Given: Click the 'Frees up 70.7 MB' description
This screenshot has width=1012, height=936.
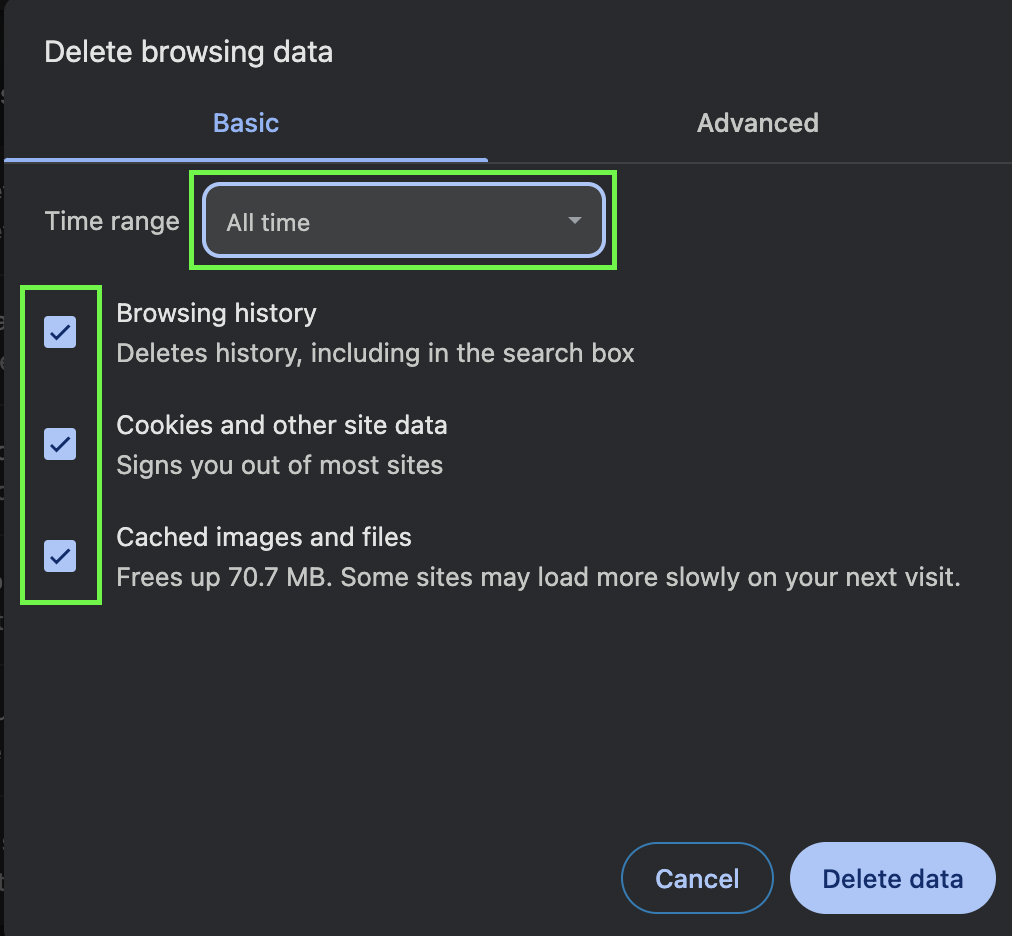Looking at the screenshot, I should tap(226, 577).
